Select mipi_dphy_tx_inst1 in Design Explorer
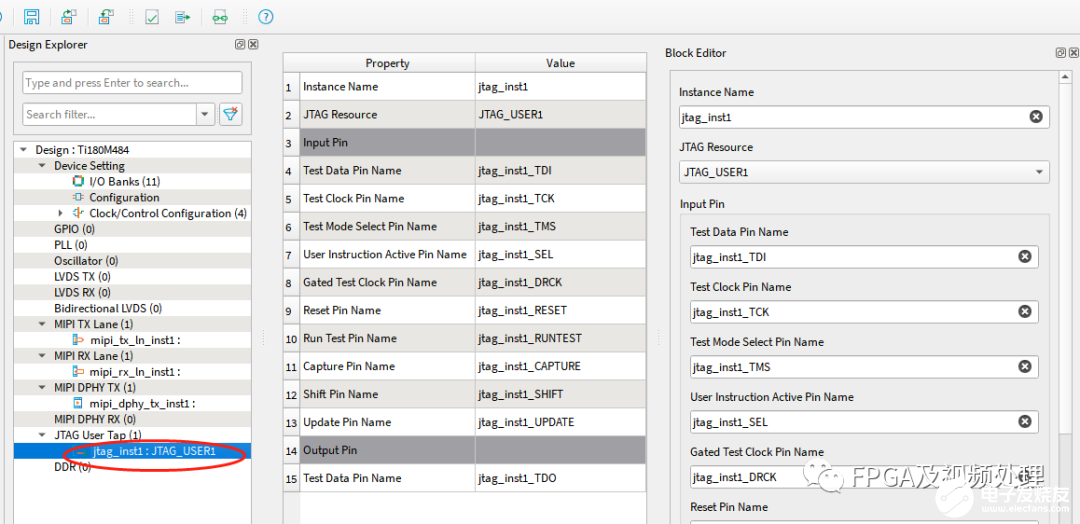The height and width of the screenshot is (524, 1080). [x=141, y=404]
